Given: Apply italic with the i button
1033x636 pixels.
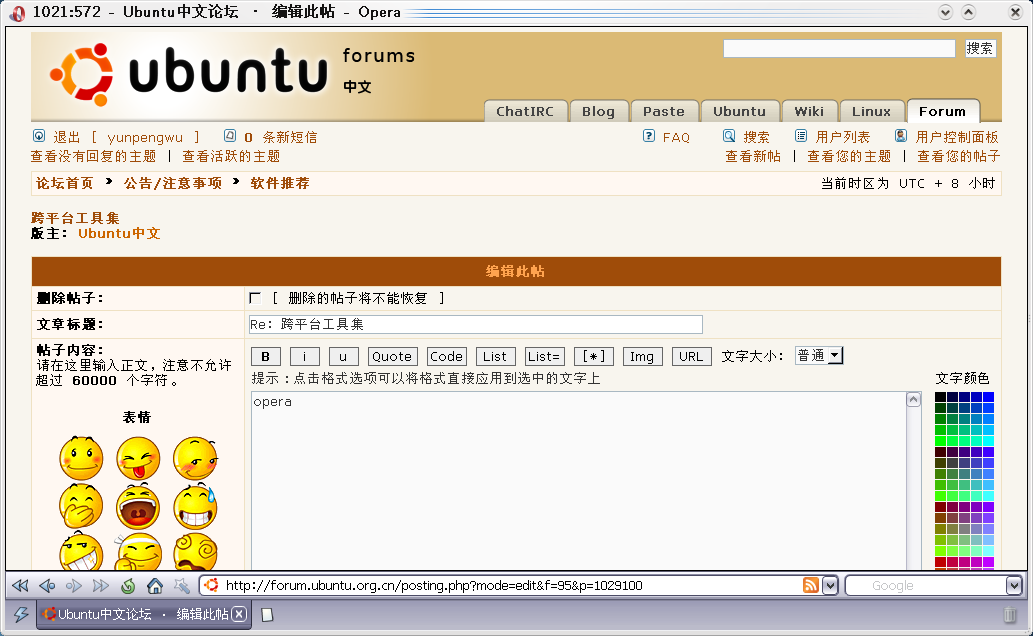Looking at the screenshot, I should coord(304,357).
